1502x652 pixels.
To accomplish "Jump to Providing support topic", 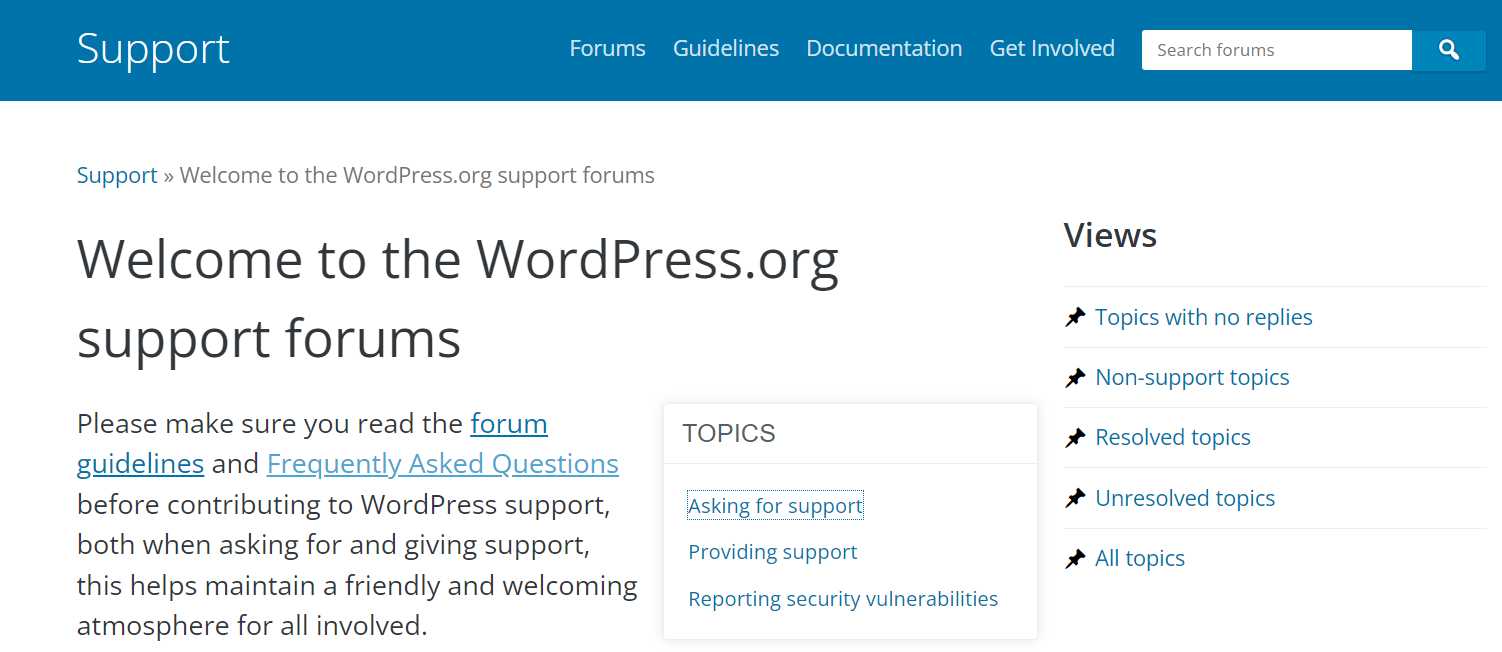I will pyautogui.click(x=773, y=552).
